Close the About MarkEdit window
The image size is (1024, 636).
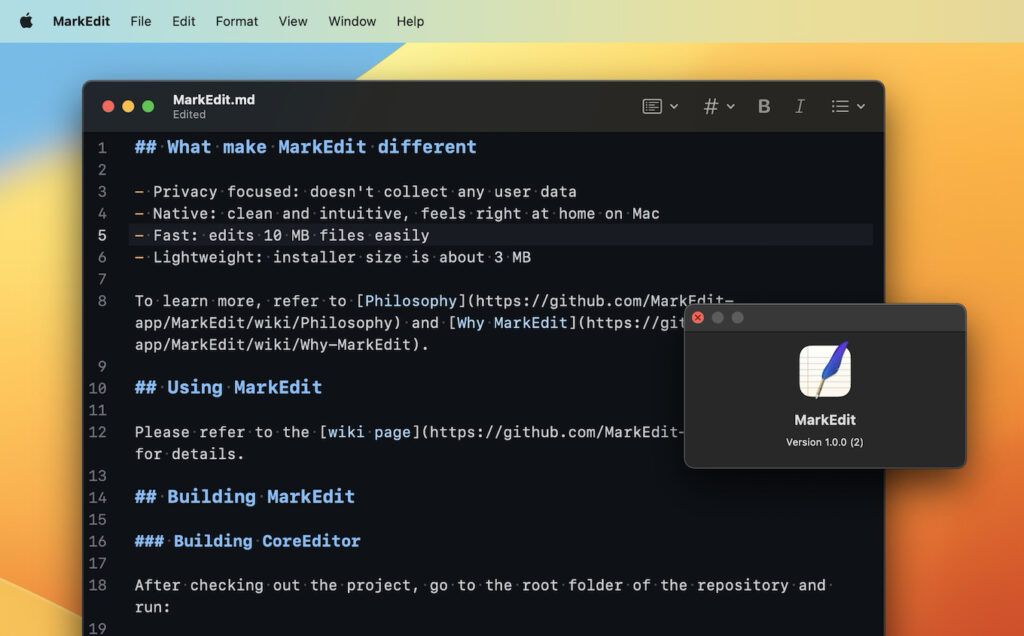tap(698, 317)
